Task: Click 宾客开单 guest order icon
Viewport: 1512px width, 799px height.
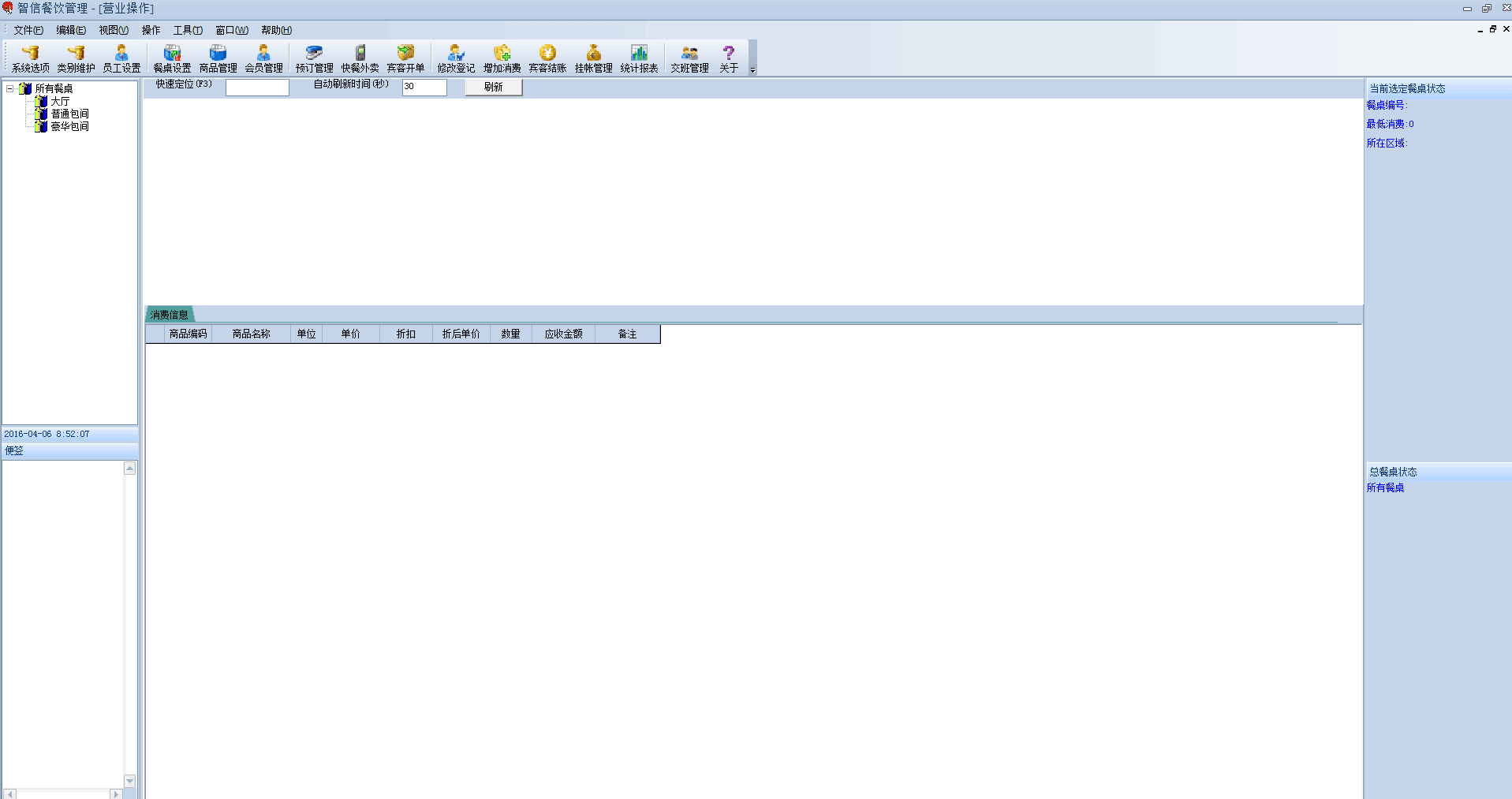Action: click(x=405, y=58)
